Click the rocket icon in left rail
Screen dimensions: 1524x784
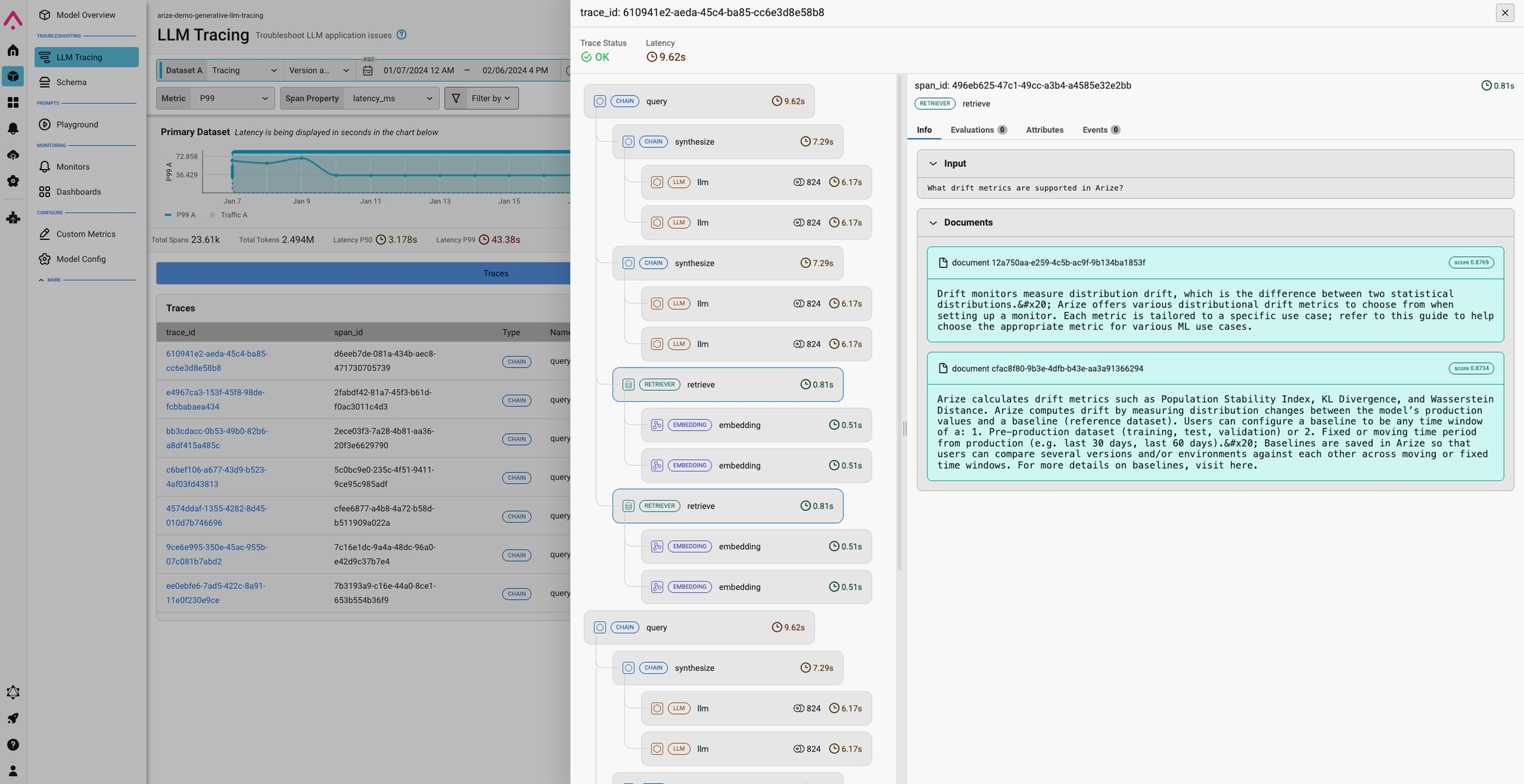[x=13, y=718]
